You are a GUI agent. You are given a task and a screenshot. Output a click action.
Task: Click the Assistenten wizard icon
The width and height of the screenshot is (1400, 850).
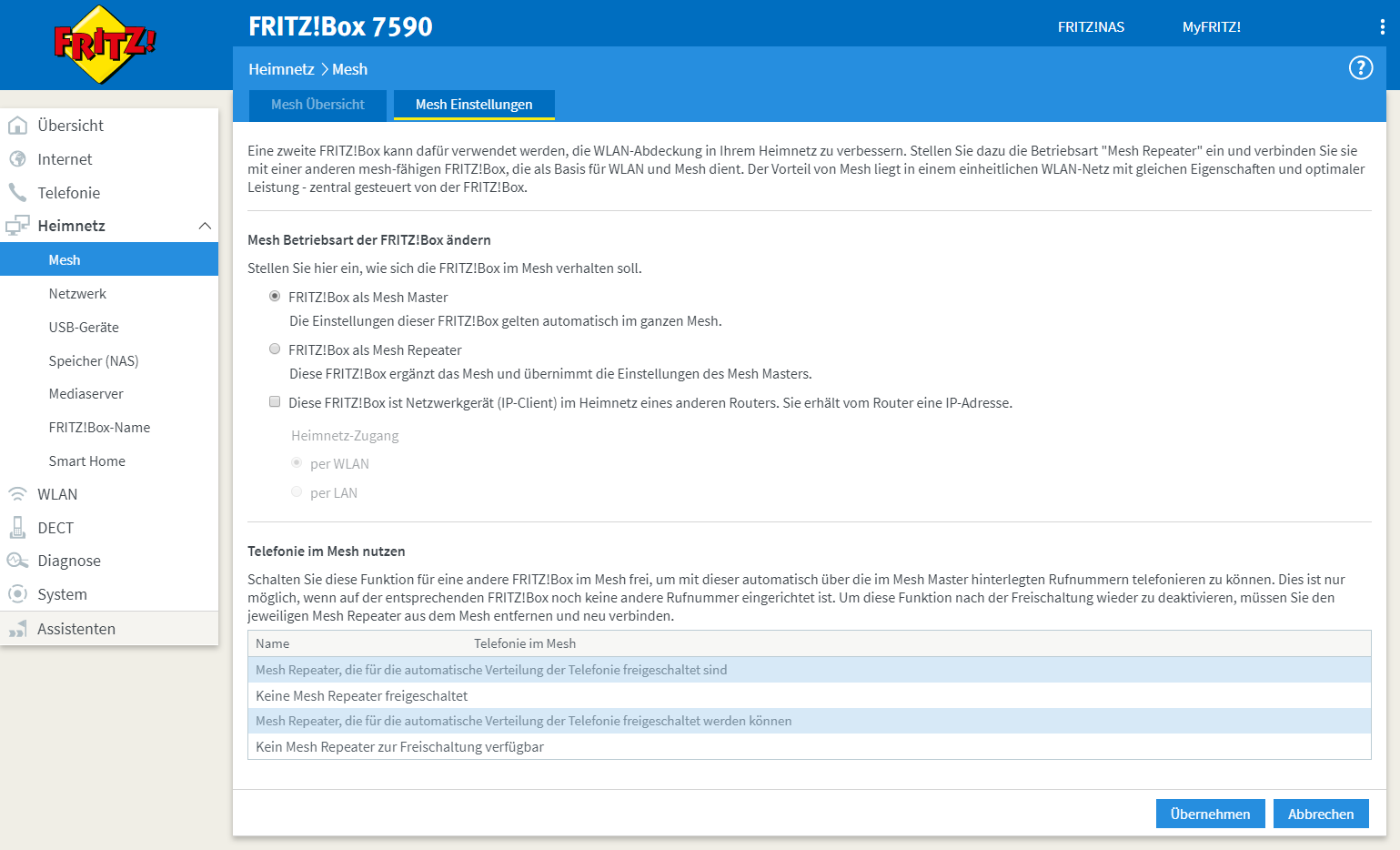(17, 629)
